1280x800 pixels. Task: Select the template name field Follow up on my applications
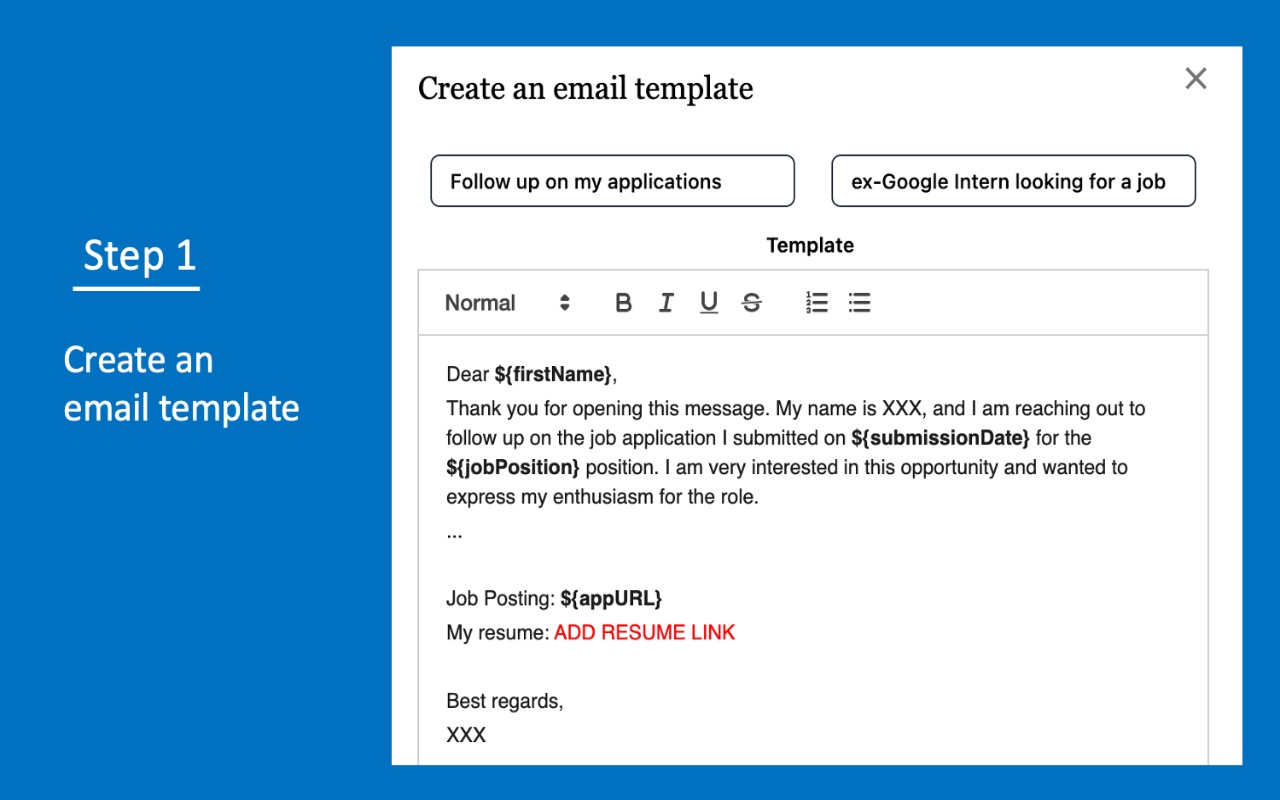(x=612, y=181)
